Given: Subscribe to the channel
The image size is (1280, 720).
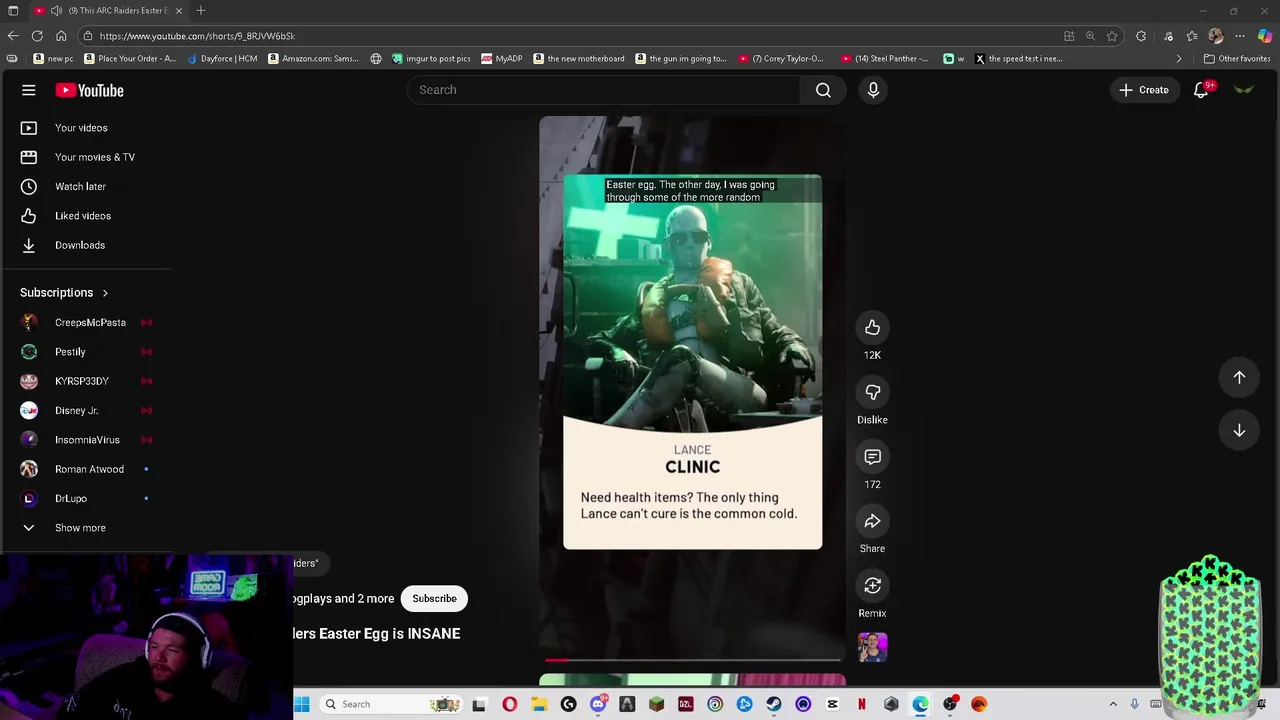Looking at the screenshot, I should click(x=434, y=598).
